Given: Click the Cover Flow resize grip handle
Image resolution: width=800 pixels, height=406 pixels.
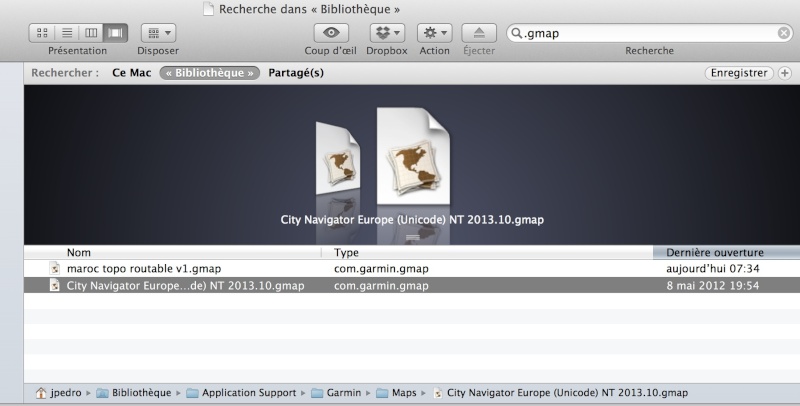Looking at the screenshot, I should 412,237.
